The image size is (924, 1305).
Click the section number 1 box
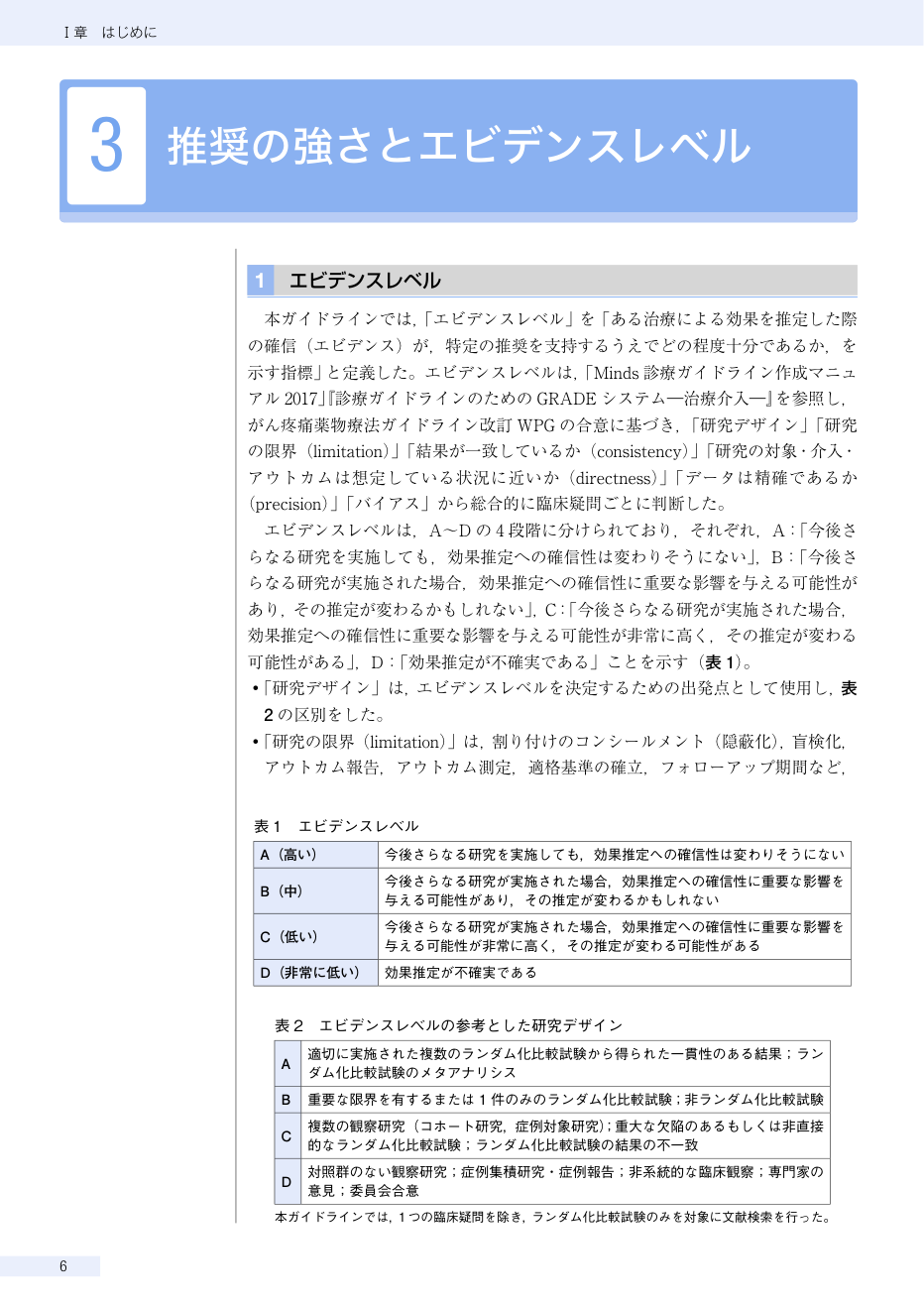260,281
